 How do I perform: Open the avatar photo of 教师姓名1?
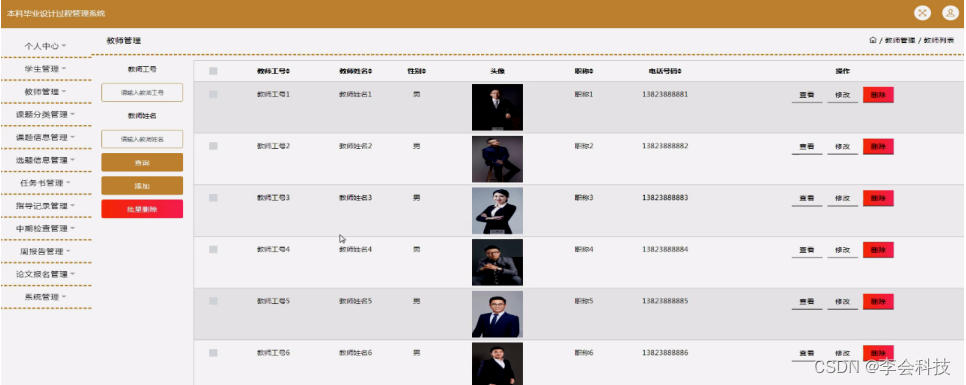click(x=497, y=107)
